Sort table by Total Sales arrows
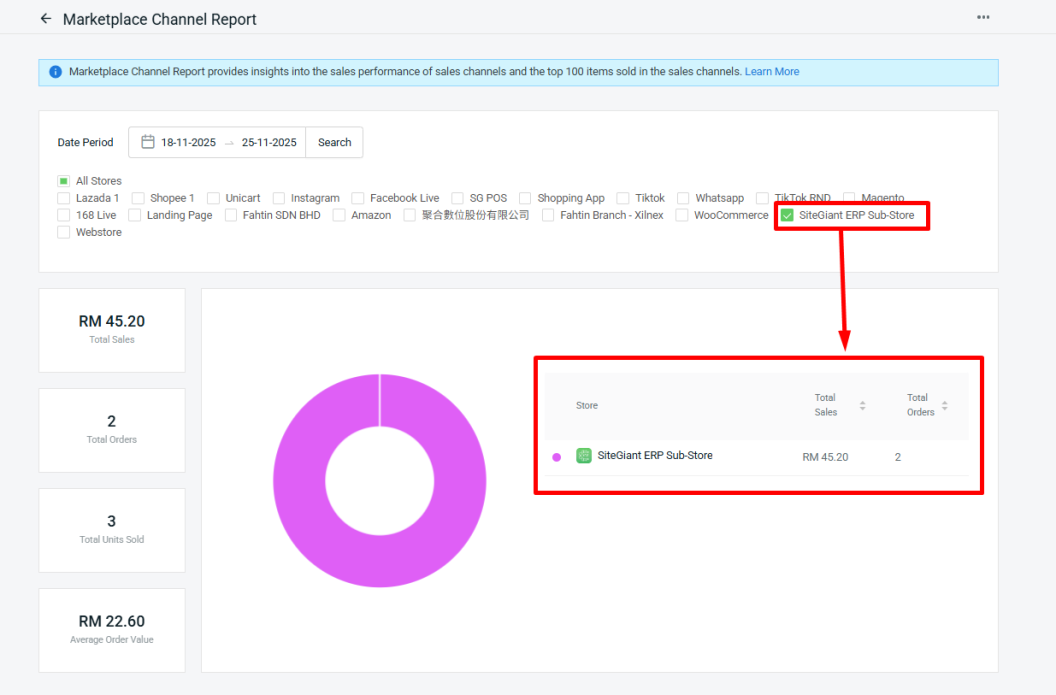This screenshot has width=1056, height=695. click(862, 406)
